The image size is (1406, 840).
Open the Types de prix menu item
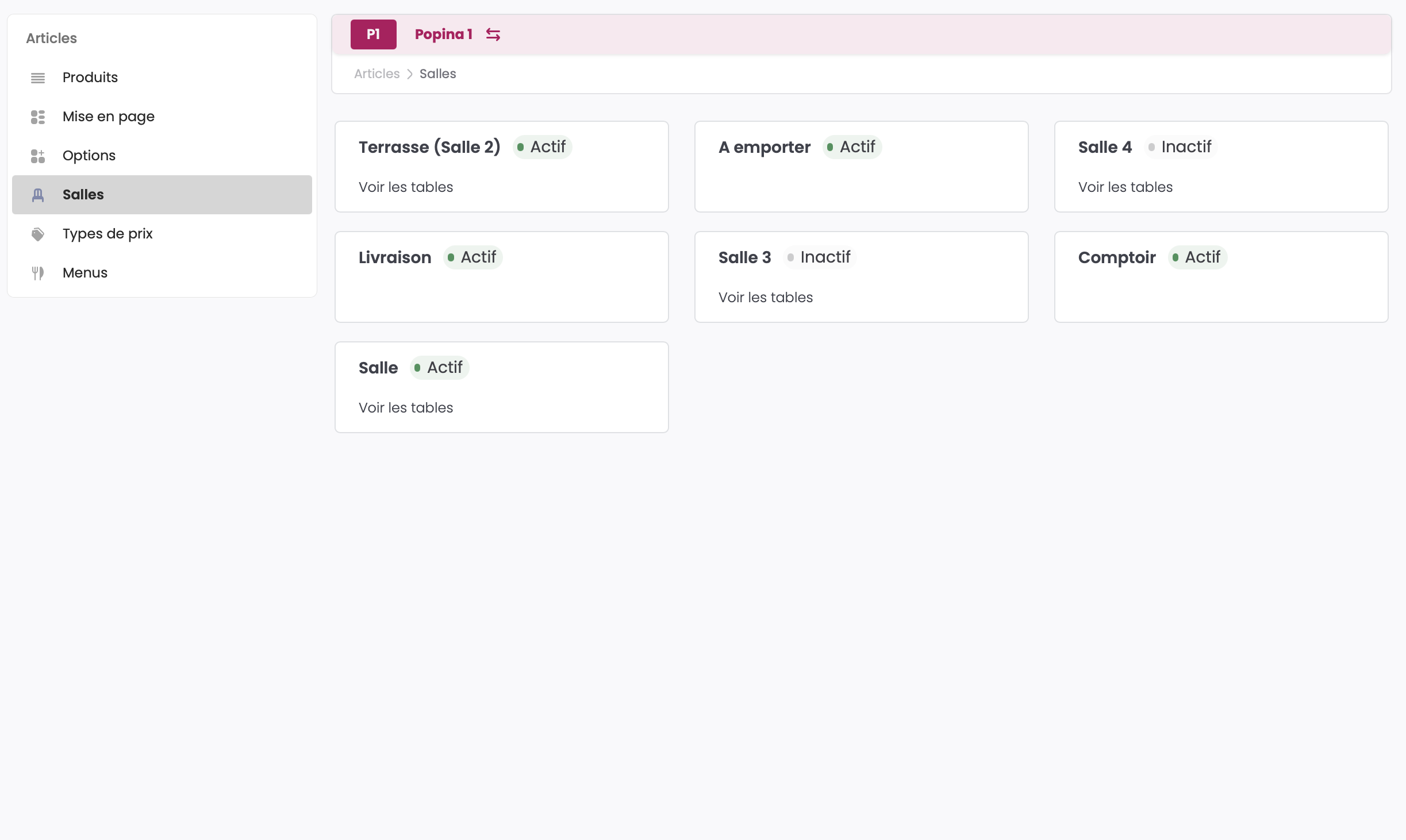(x=107, y=234)
